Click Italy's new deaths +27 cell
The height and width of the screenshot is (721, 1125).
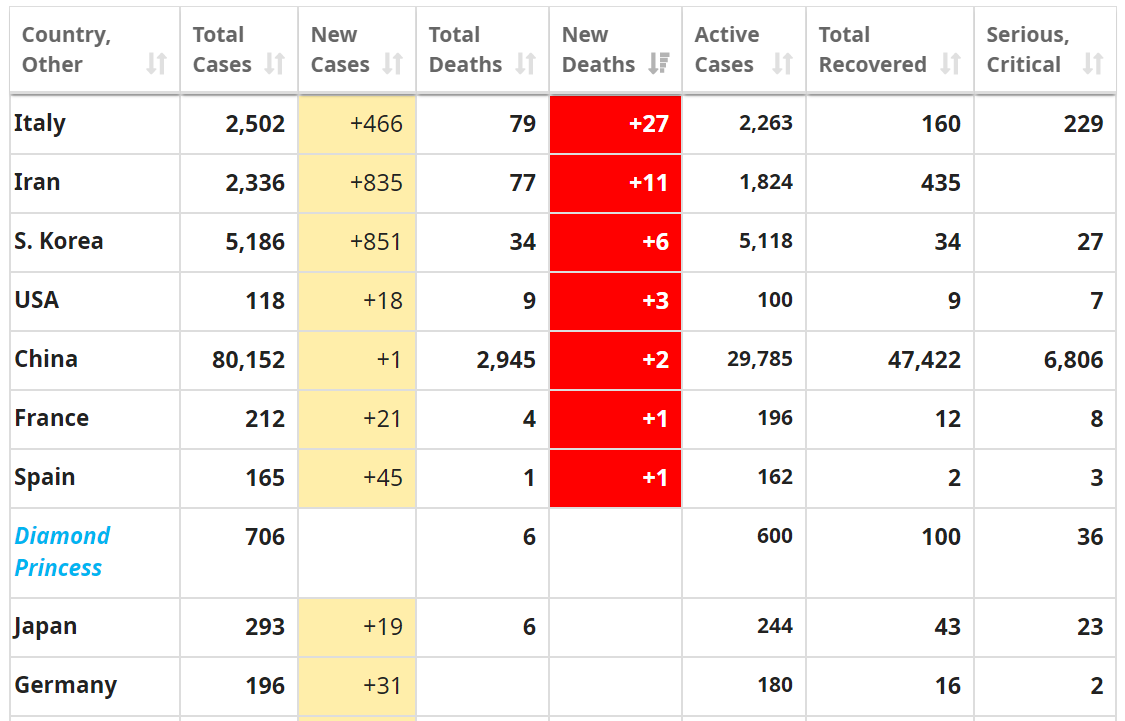pyautogui.click(x=616, y=124)
